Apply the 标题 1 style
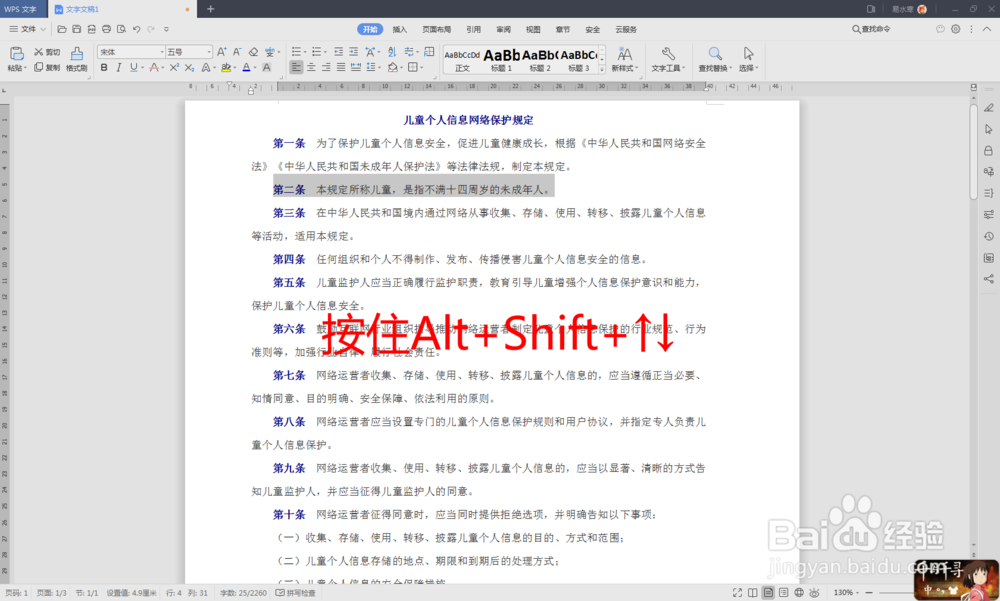The width and height of the screenshot is (1000, 601). pos(501,58)
